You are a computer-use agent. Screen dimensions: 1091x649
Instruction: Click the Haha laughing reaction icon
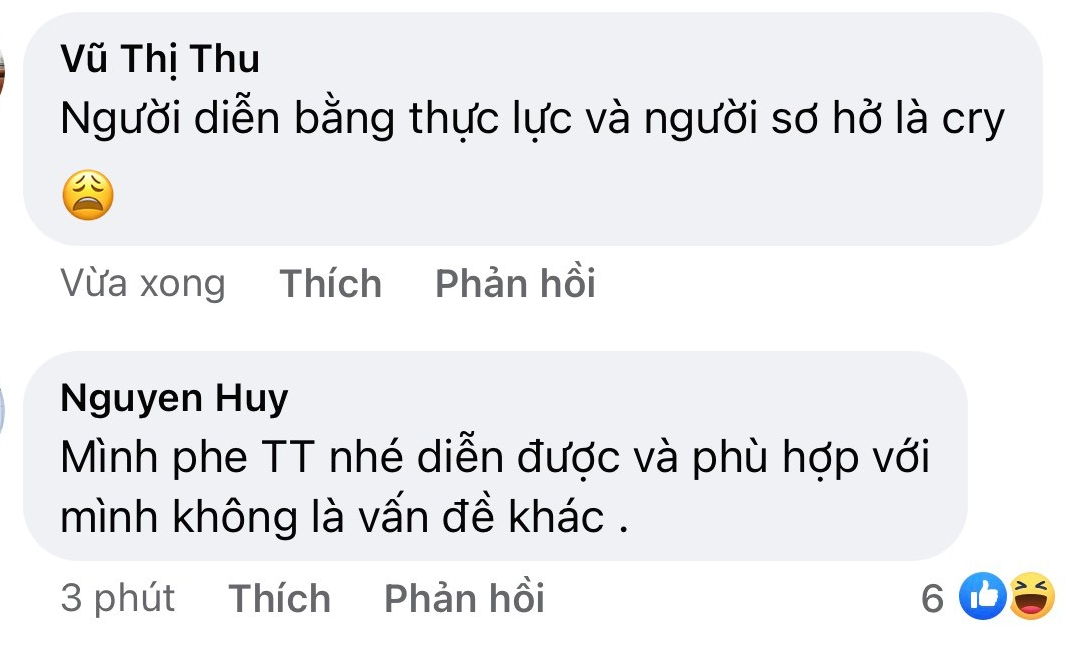pyautogui.click(x=1030, y=598)
